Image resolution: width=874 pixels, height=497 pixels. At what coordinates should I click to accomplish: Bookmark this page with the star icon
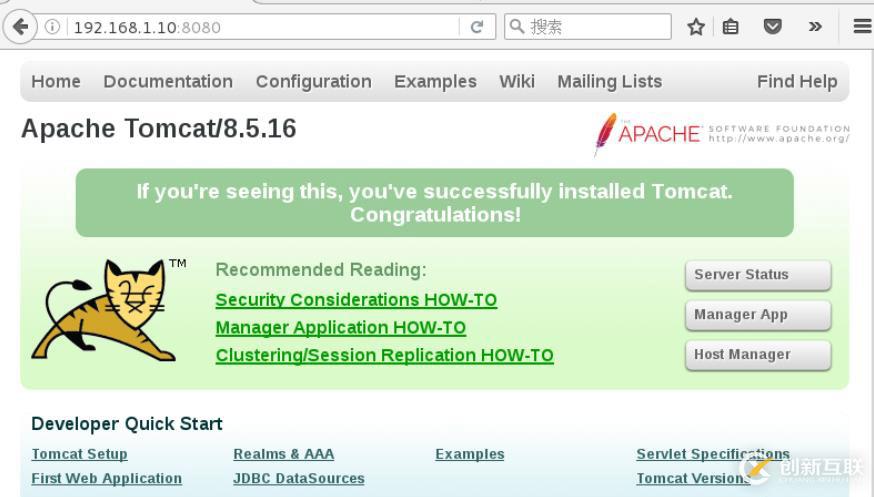pos(696,27)
